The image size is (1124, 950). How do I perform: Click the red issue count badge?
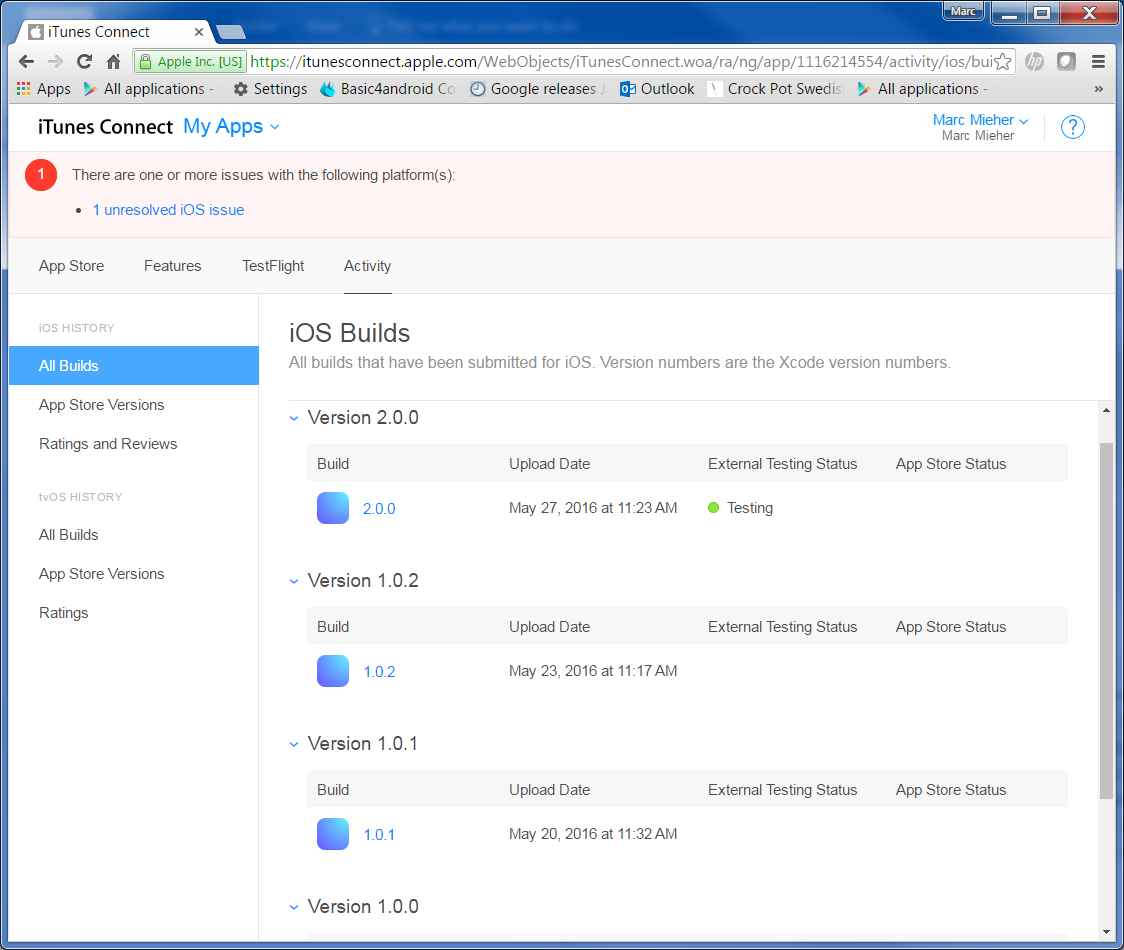pos(41,175)
